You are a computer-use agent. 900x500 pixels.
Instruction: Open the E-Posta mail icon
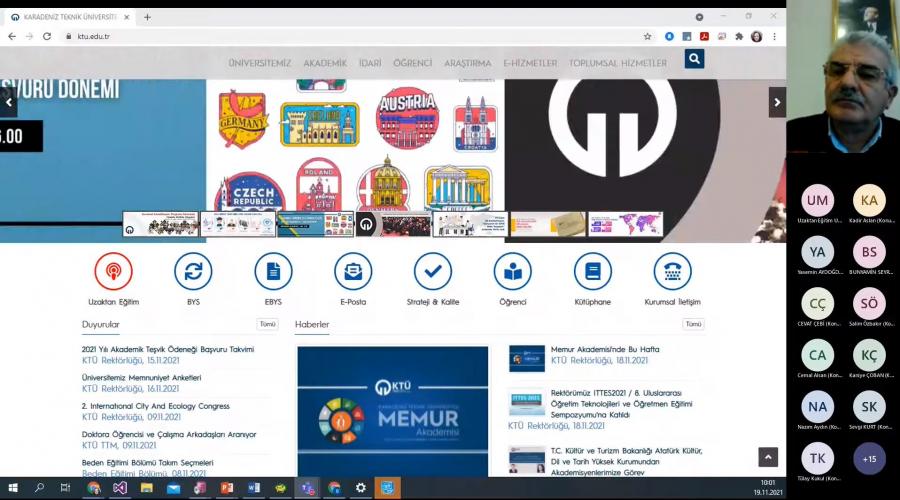pos(353,271)
